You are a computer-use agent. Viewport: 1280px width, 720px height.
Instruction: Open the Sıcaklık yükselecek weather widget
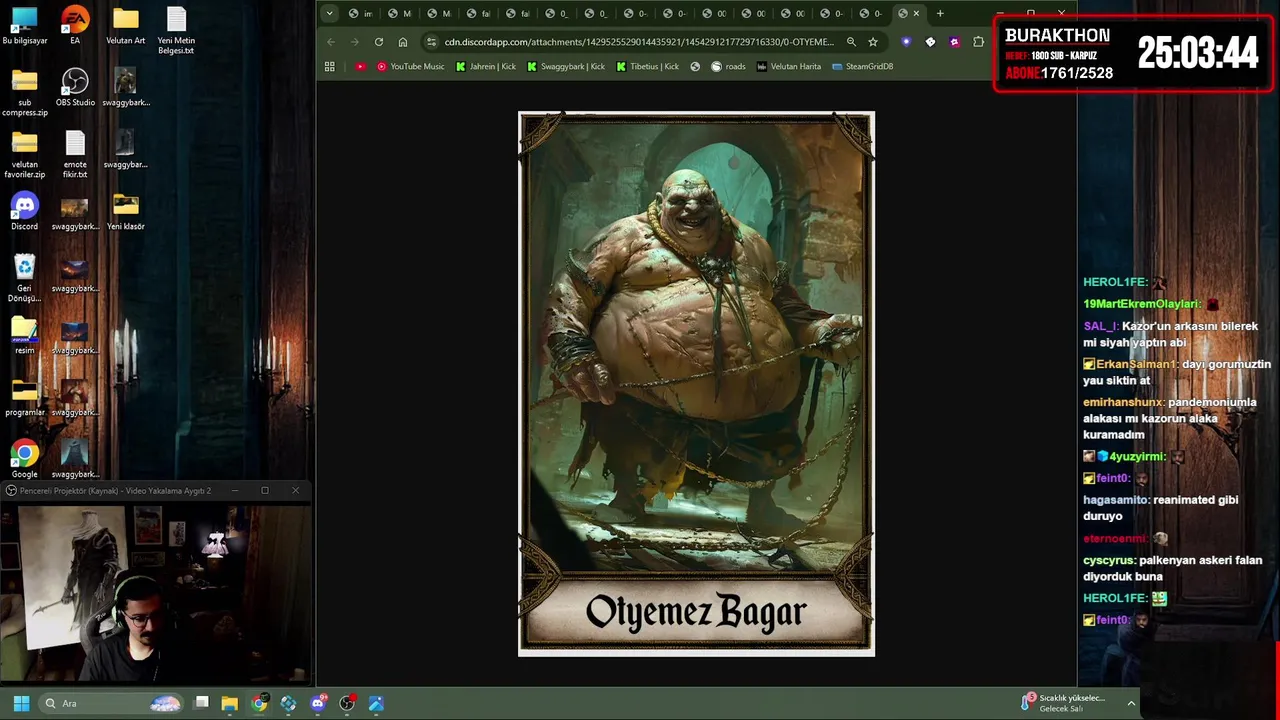pos(1064,703)
